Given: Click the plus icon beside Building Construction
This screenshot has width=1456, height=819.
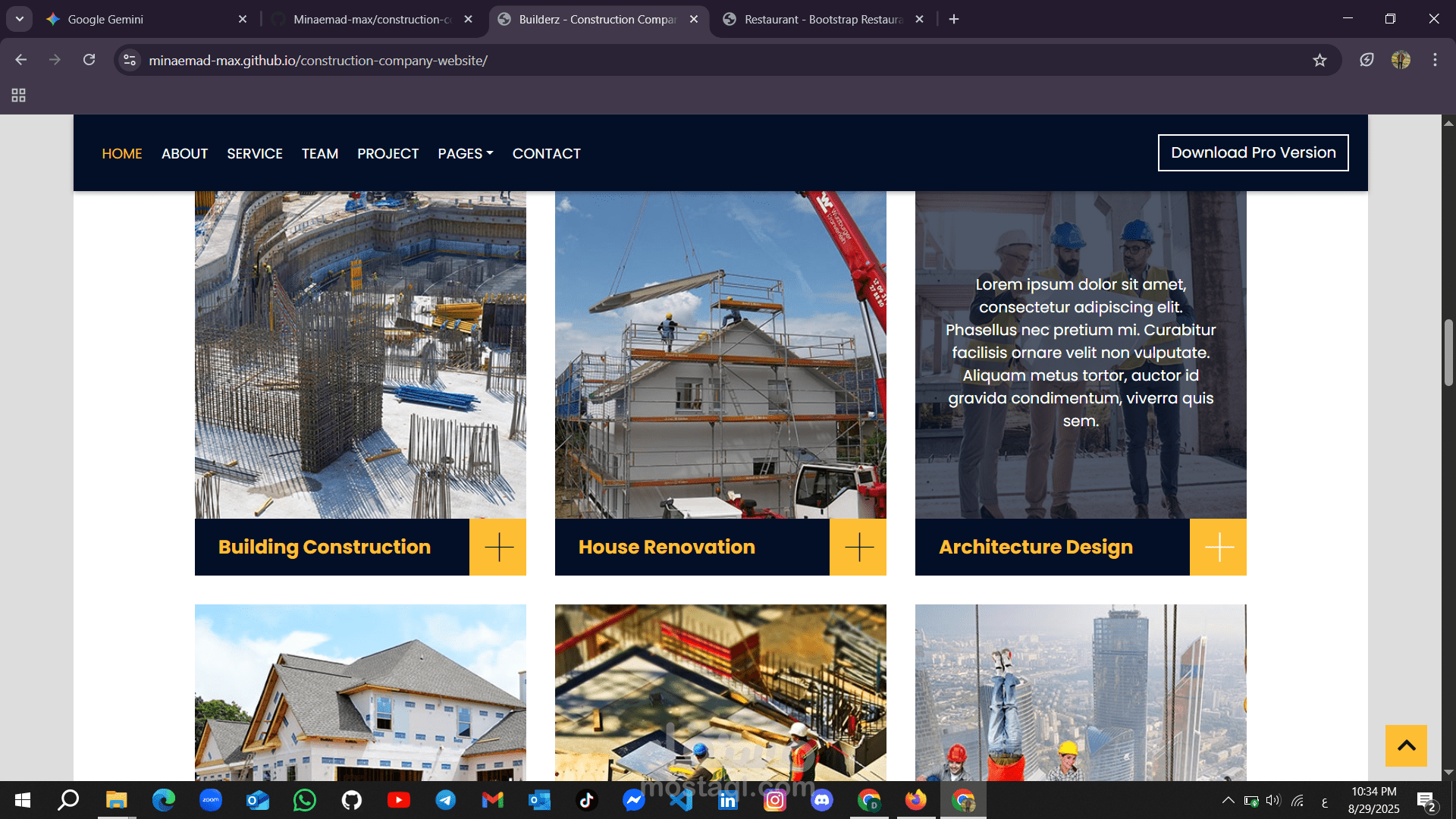Looking at the screenshot, I should click(498, 547).
